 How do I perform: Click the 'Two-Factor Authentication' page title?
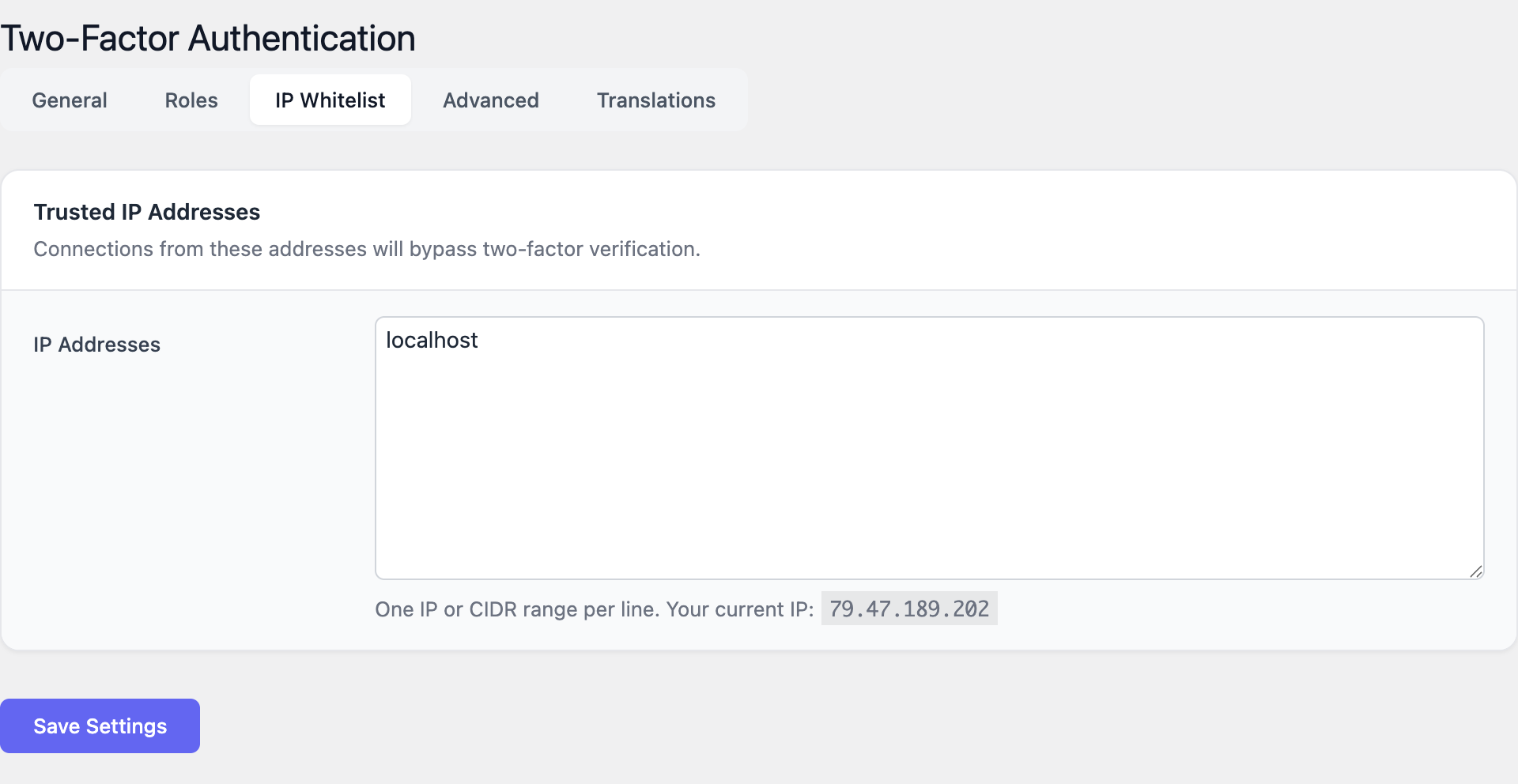click(208, 38)
